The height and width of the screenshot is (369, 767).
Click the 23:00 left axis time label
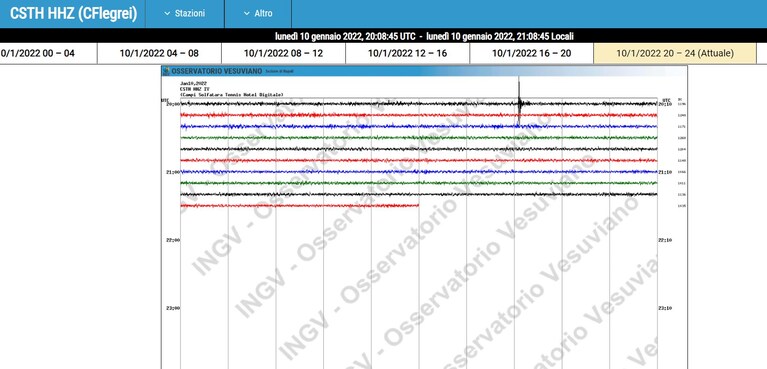click(x=173, y=308)
